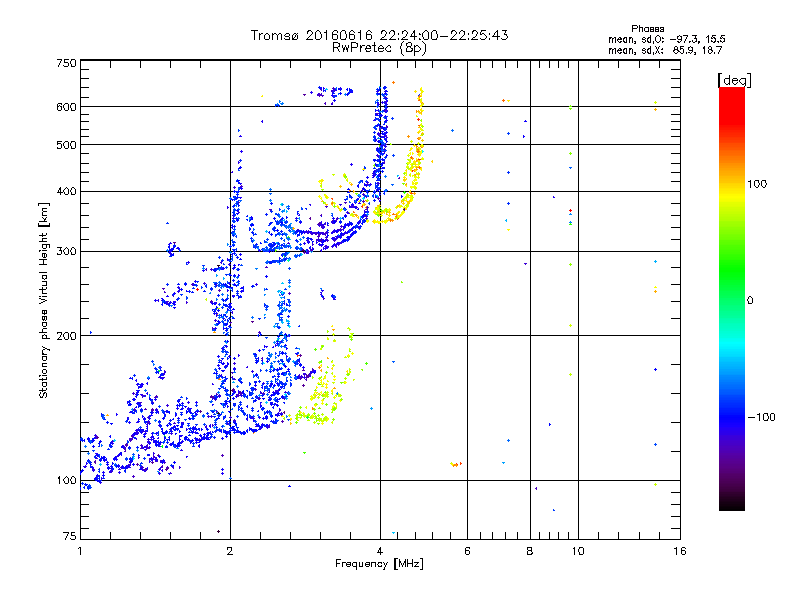This screenshot has width=800, height=600.
Task: Click the phase colorbar strip
Action: pos(732,298)
